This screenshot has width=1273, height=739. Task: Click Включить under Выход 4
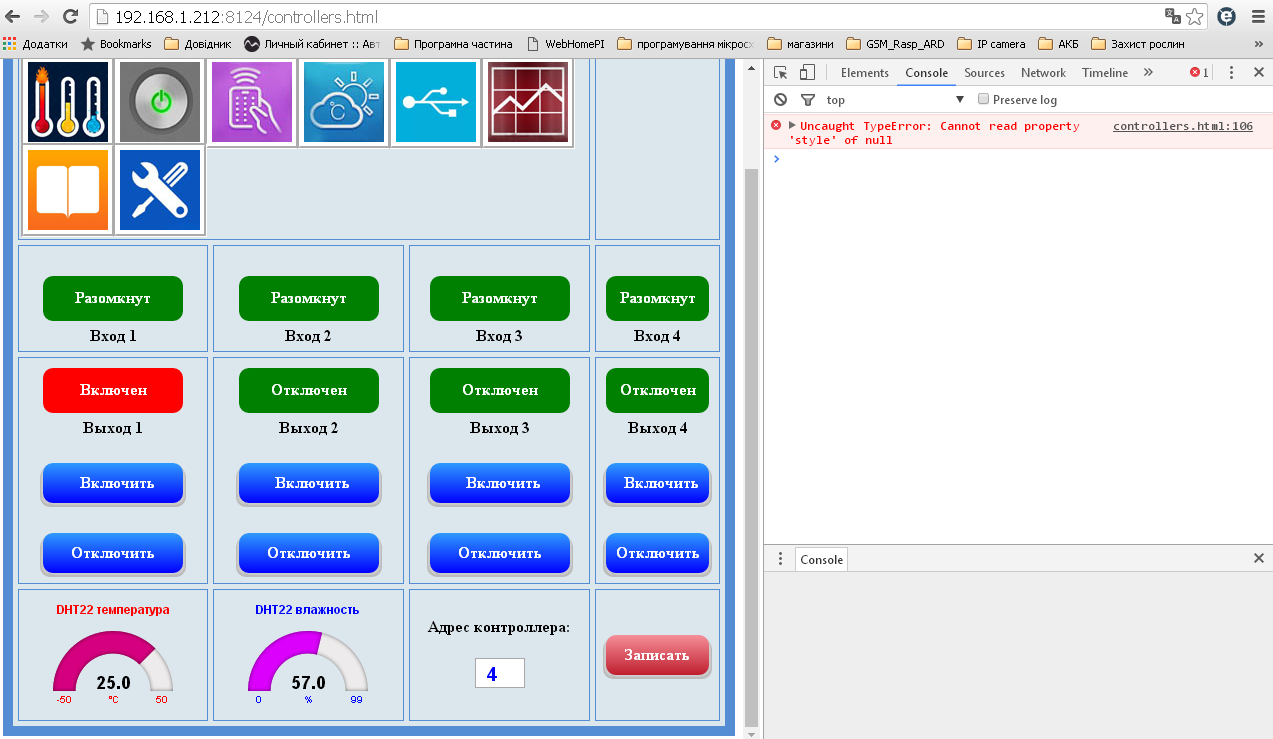pos(658,484)
